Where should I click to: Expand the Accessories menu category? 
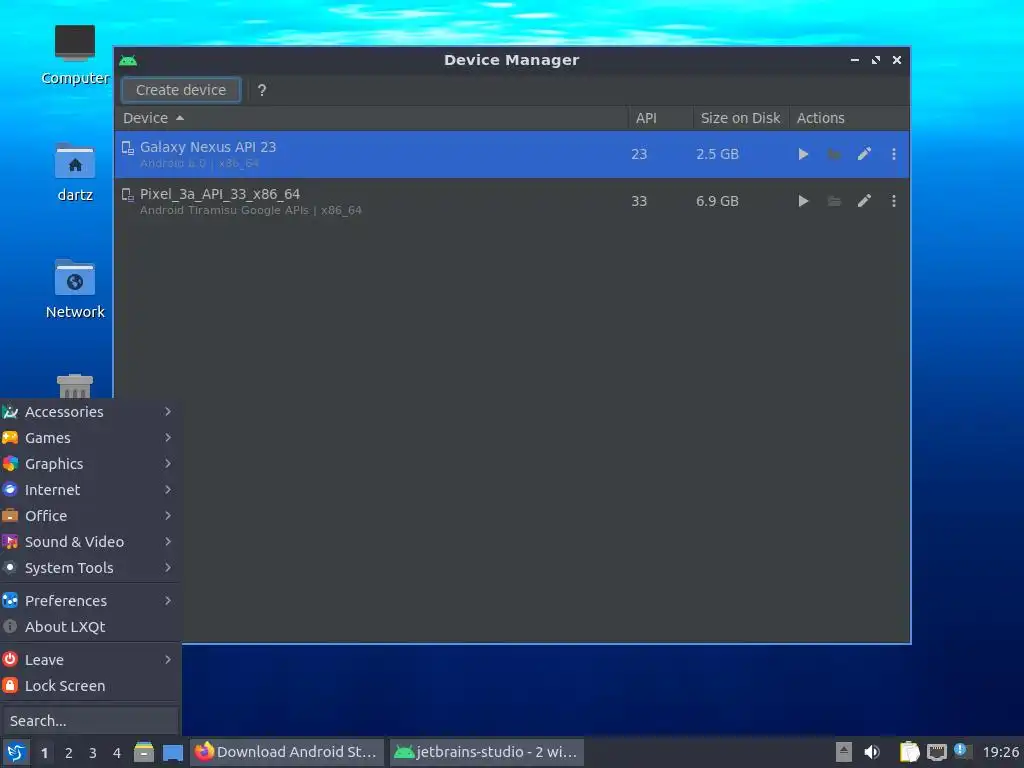pos(91,412)
